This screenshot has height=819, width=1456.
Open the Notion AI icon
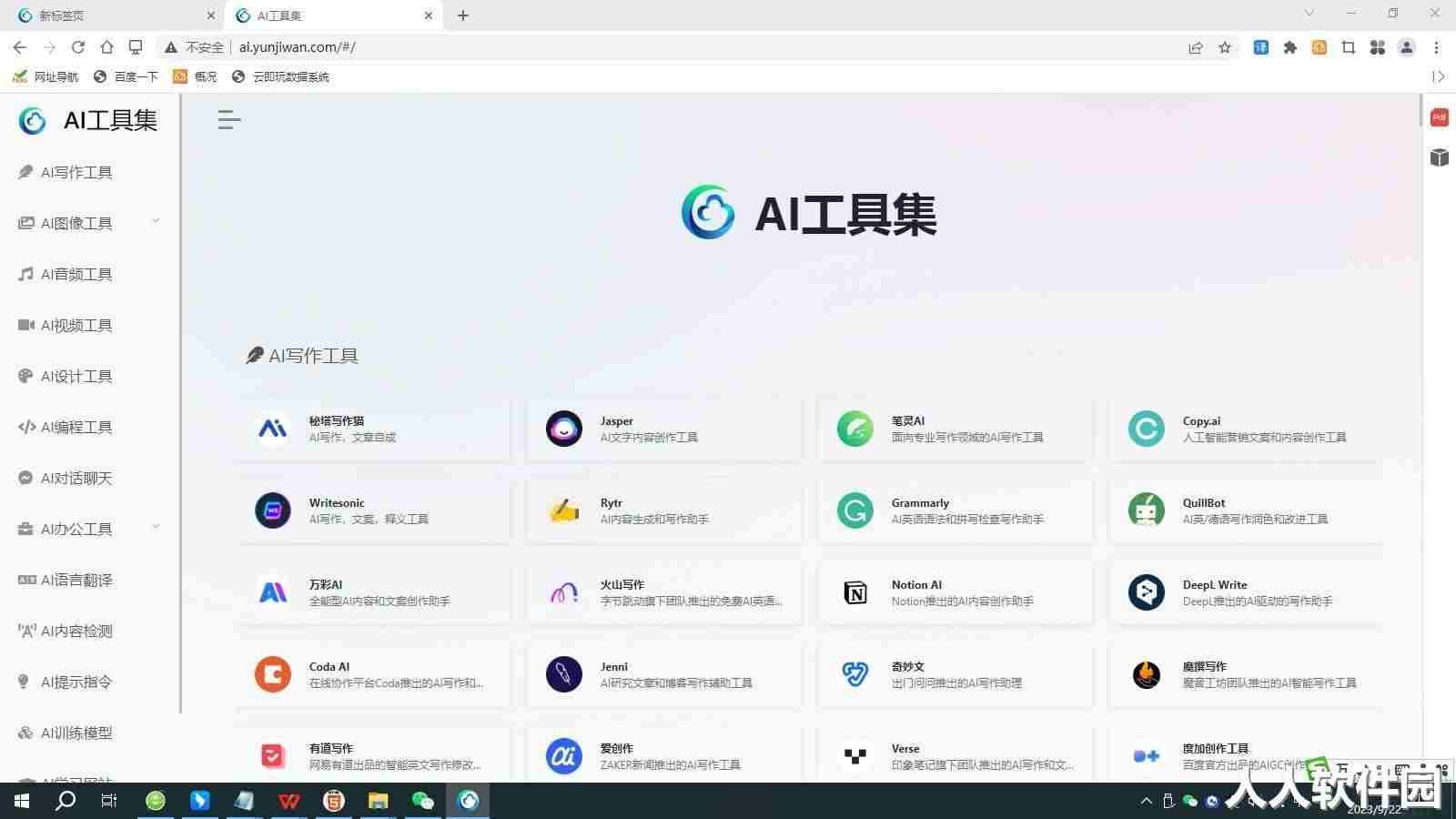pos(855,592)
